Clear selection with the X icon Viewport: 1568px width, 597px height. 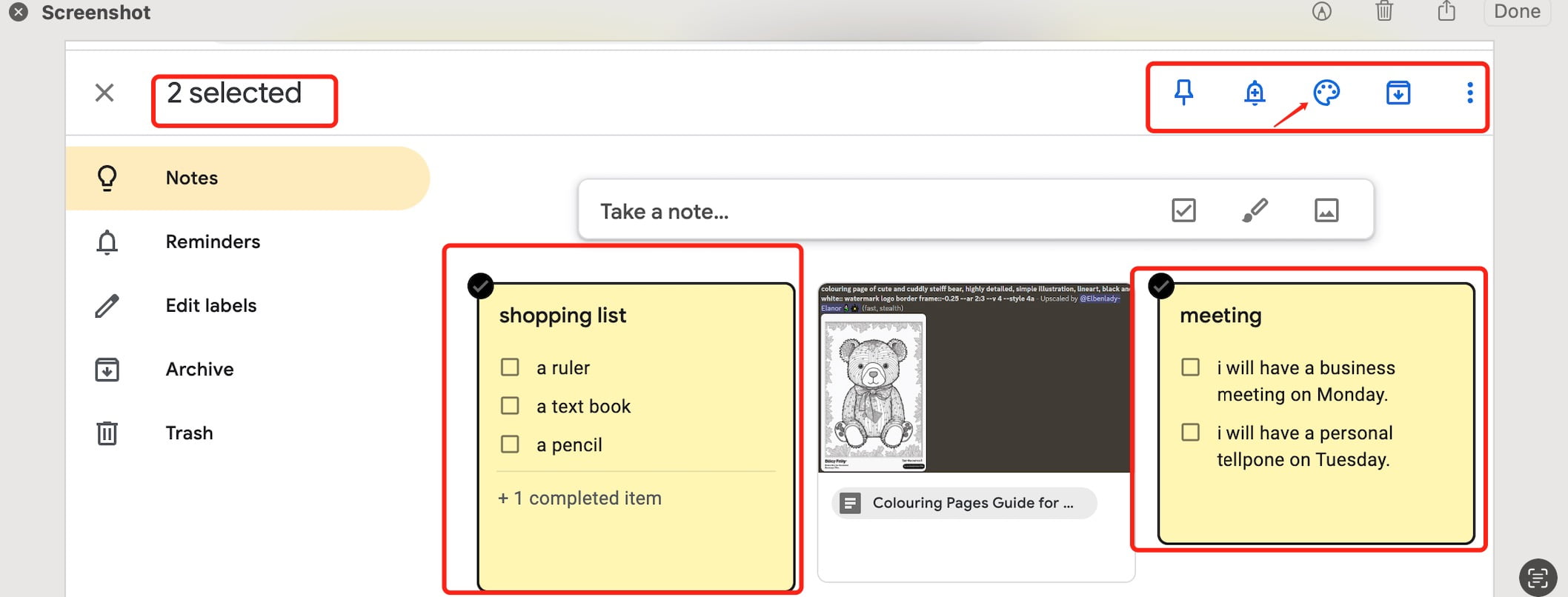coord(104,93)
